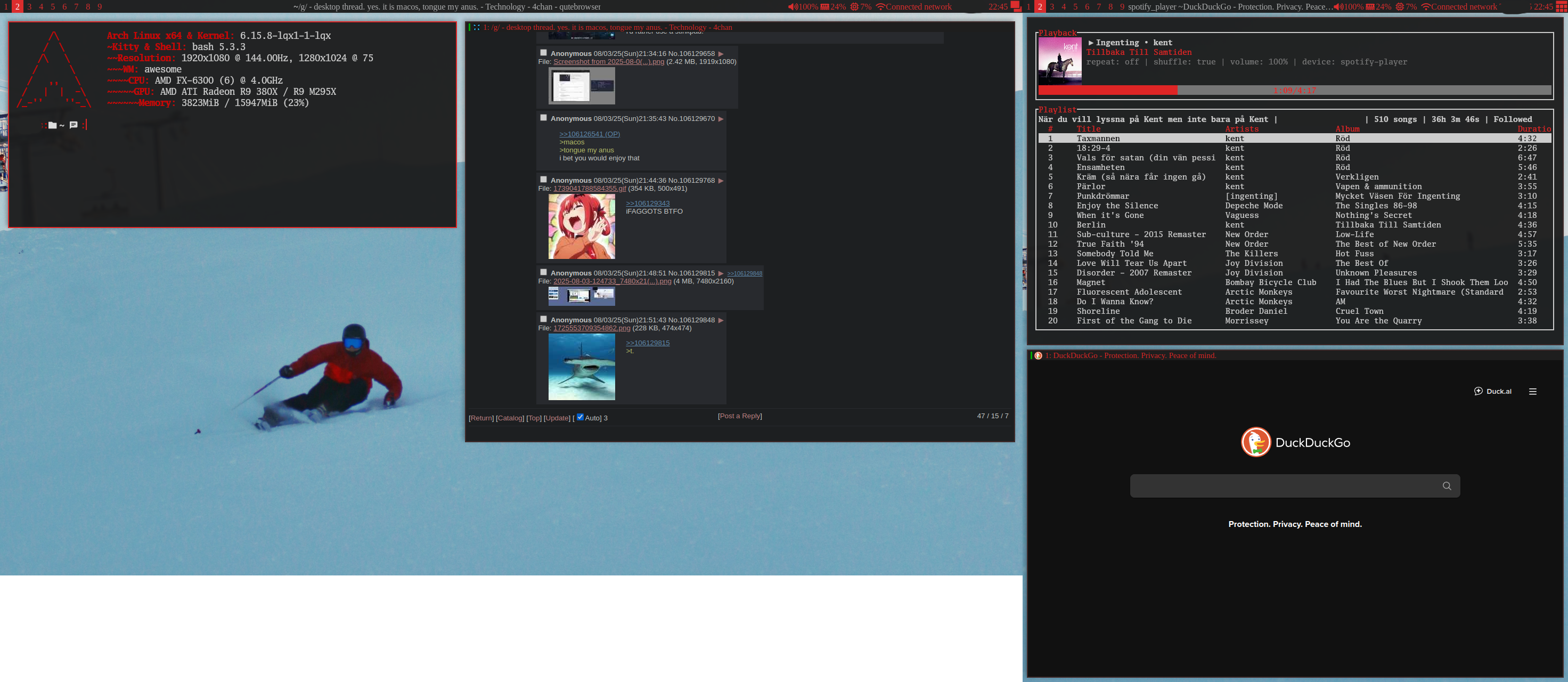Click the Return link in the 4chan footer
Image resolution: width=1568 pixels, height=682 pixels.
click(x=481, y=418)
